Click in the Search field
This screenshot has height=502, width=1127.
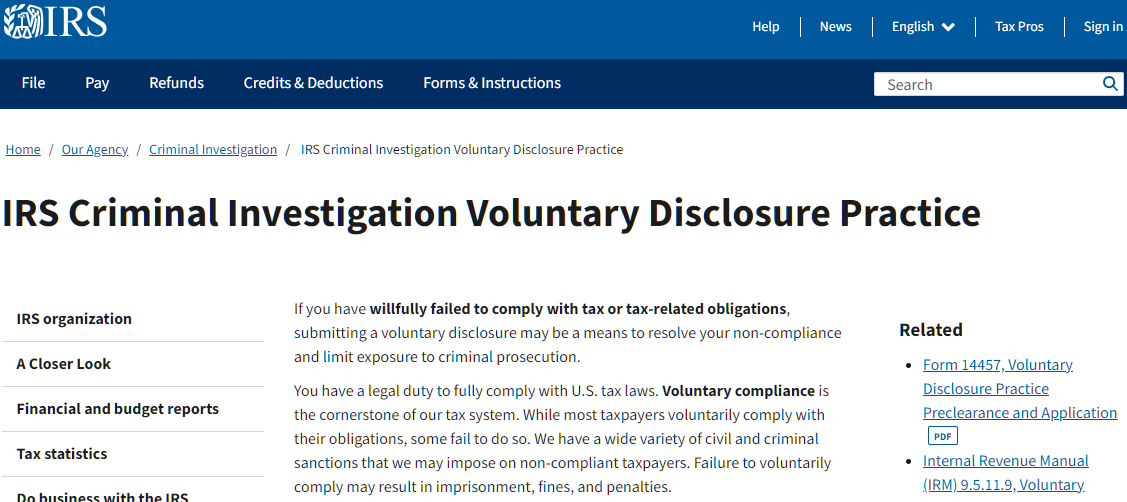(988, 84)
